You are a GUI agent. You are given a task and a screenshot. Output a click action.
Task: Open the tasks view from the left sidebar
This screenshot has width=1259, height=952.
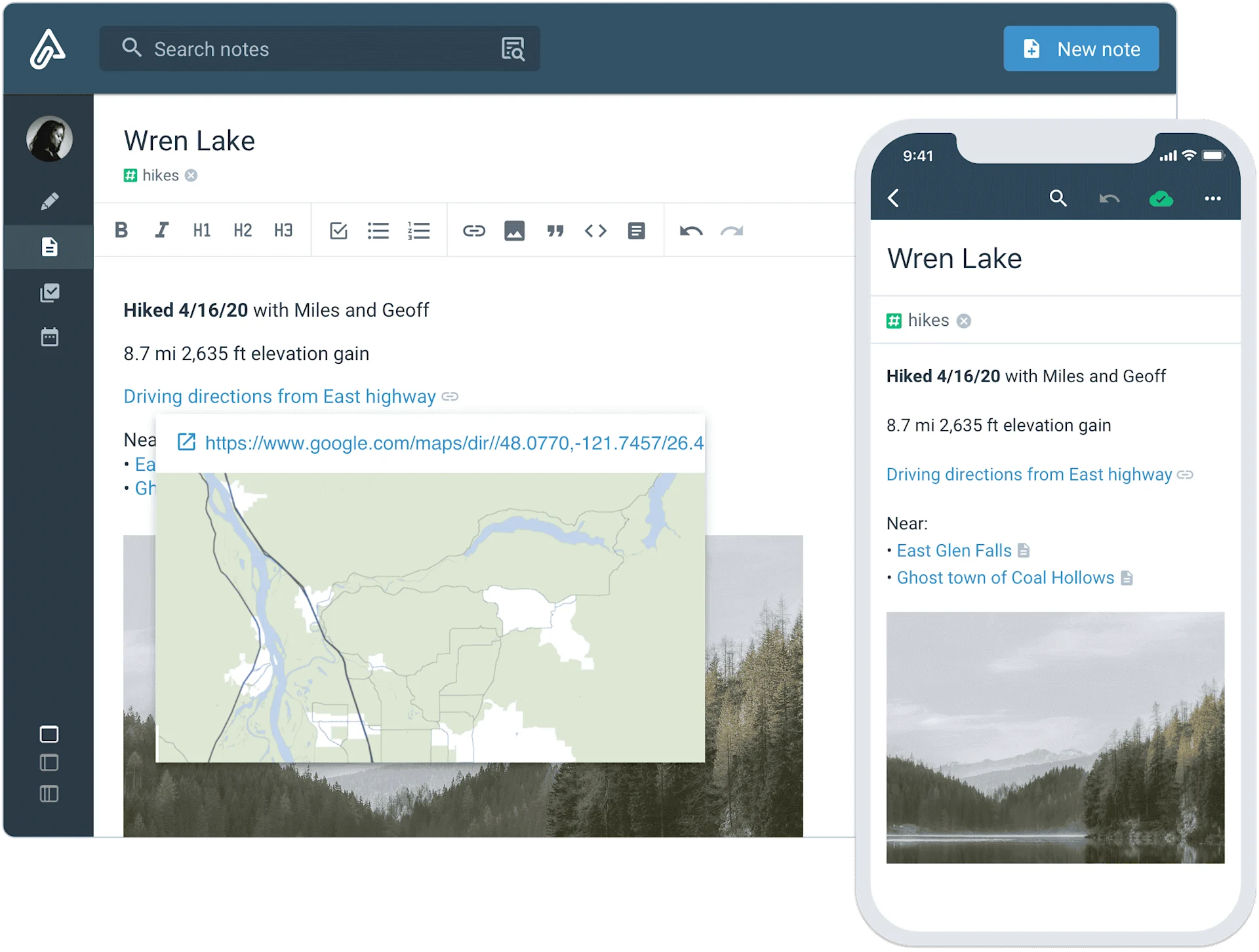point(50,293)
